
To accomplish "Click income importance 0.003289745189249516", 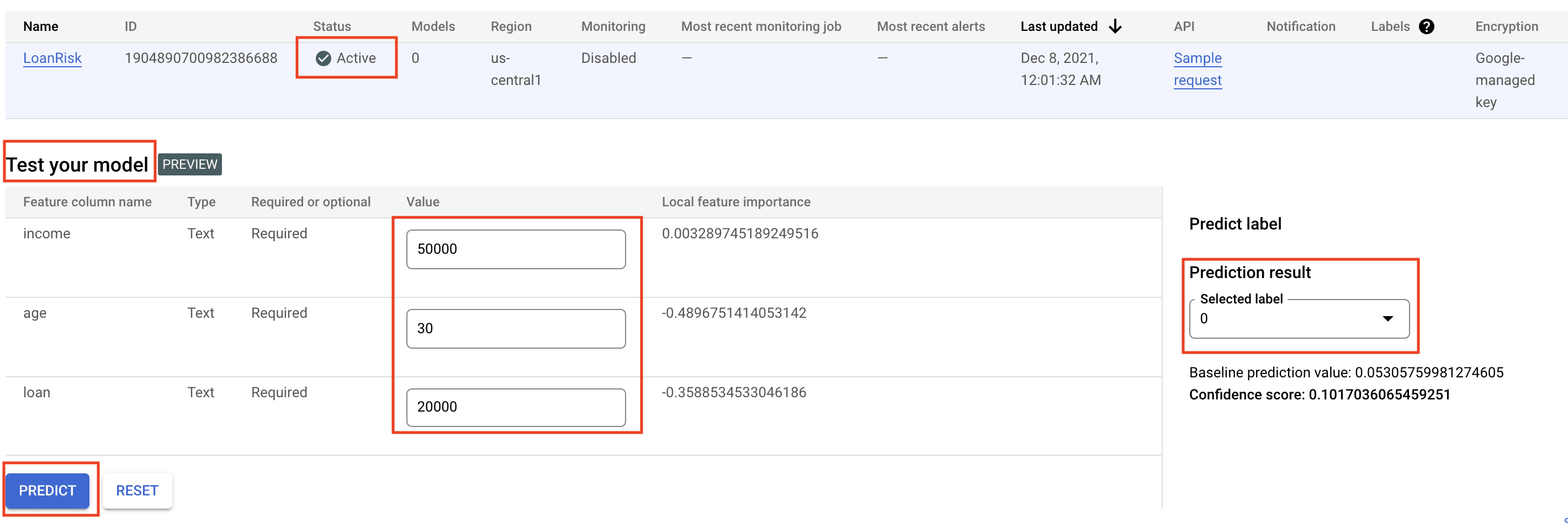I will point(740,233).
